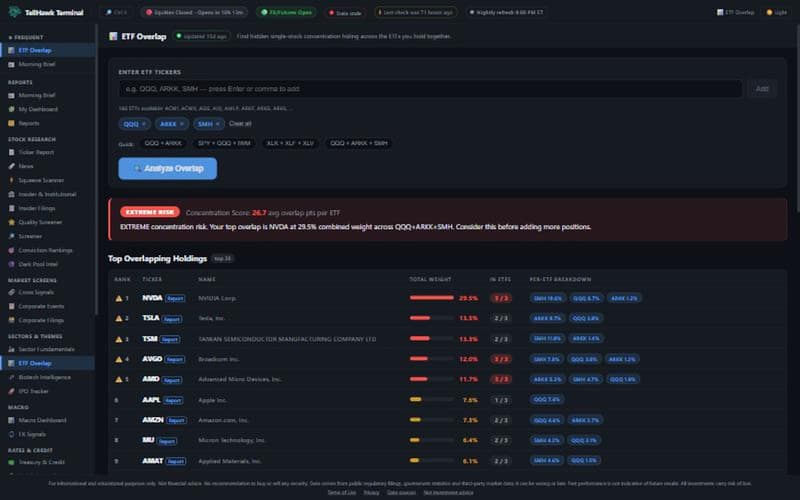
Task: Click the NVDA row warning icon
Action: pos(119,298)
